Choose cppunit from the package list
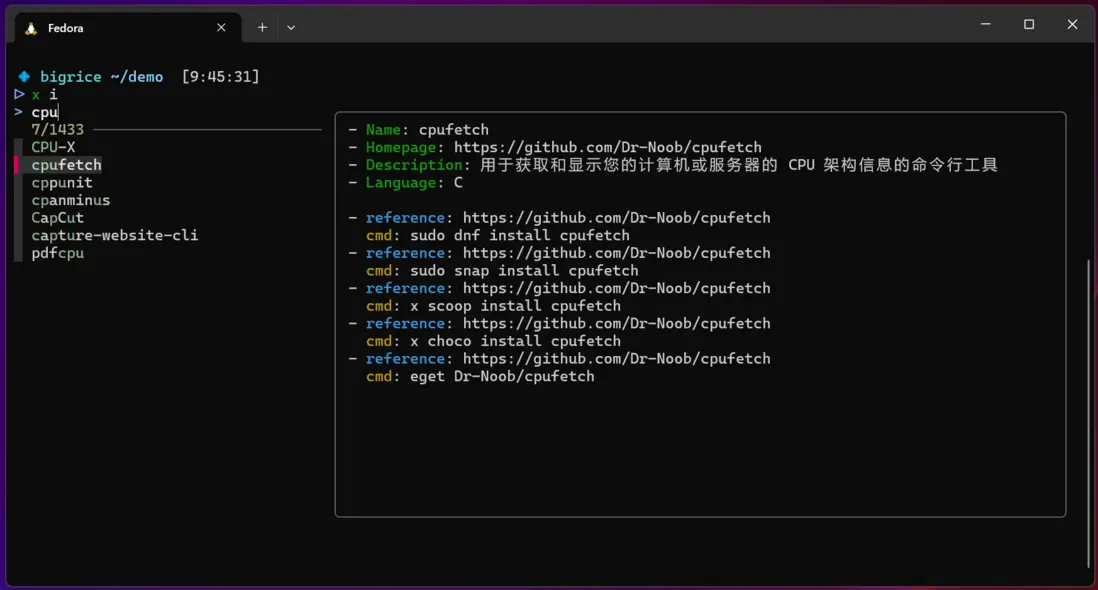1098x590 pixels. pyautogui.click(x=62, y=183)
